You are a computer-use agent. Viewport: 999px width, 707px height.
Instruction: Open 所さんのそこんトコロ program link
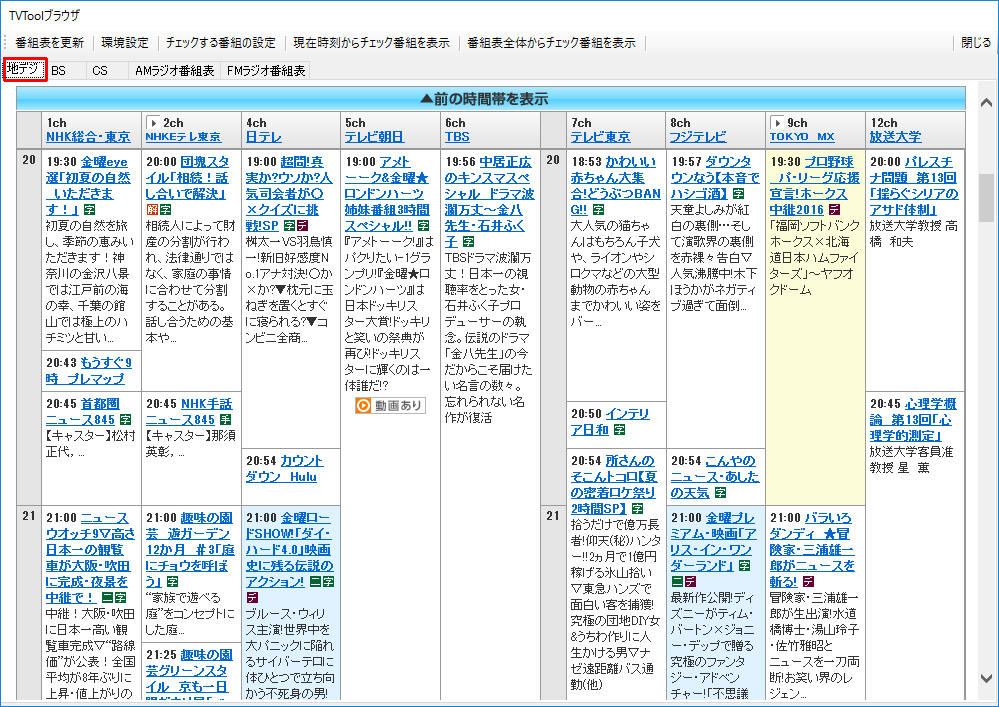[x=613, y=485]
